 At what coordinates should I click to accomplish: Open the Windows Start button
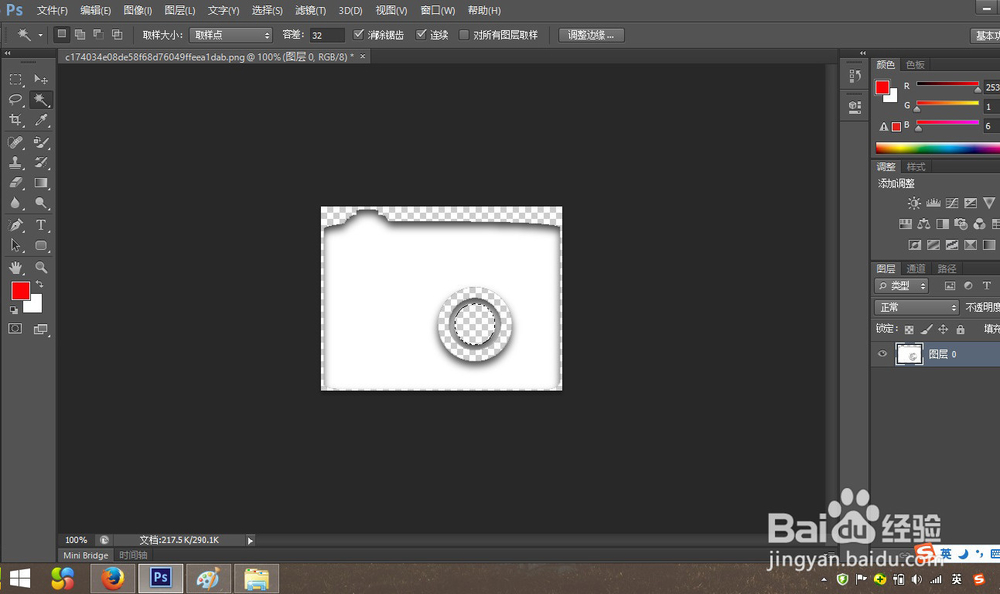click(x=20, y=579)
